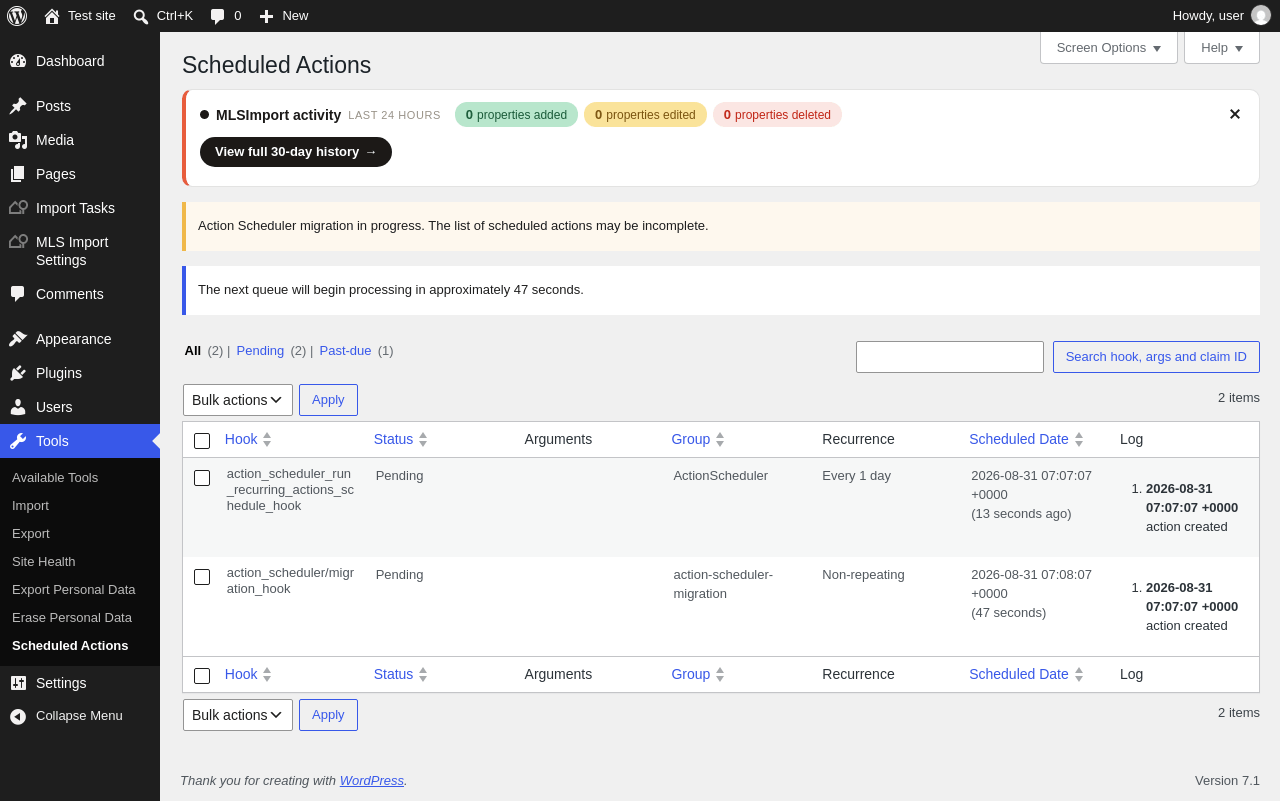Screen dimensions: 1280x801
Task: Click the New plus icon
Action: click(x=266, y=16)
